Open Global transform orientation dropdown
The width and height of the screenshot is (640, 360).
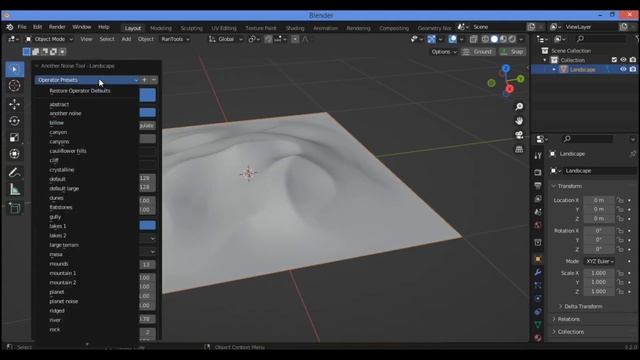pos(226,39)
